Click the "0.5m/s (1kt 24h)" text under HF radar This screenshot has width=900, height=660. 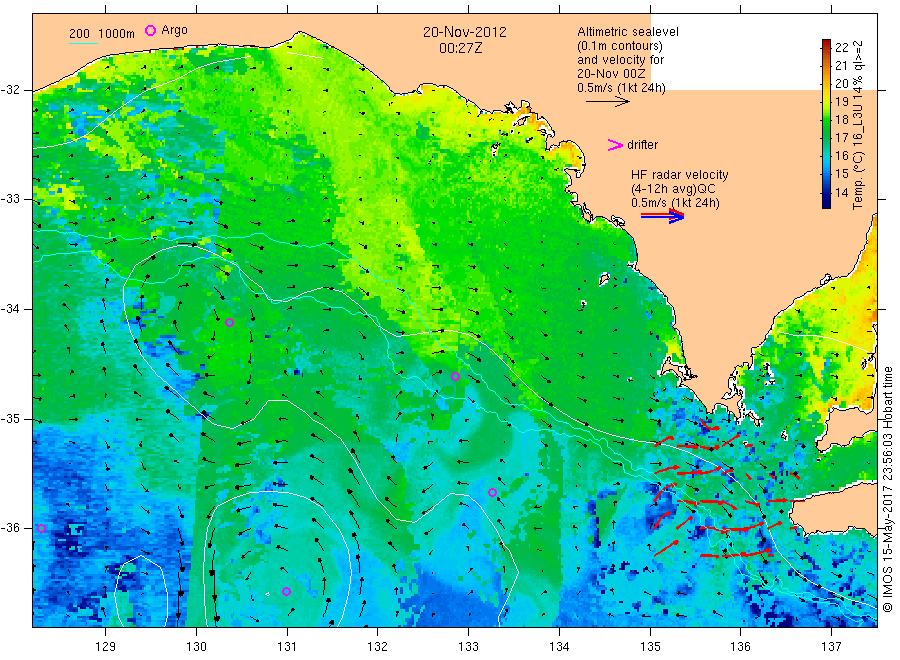pyautogui.click(x=675, y=203)
